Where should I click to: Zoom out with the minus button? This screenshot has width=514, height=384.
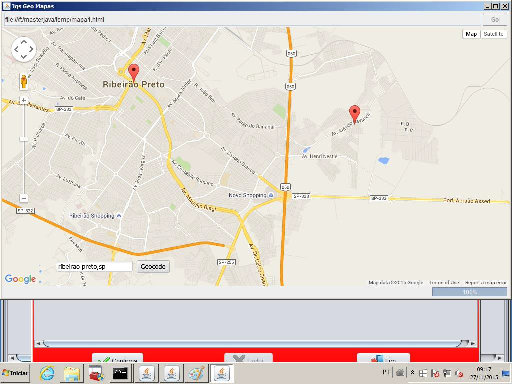pos(24,198)
